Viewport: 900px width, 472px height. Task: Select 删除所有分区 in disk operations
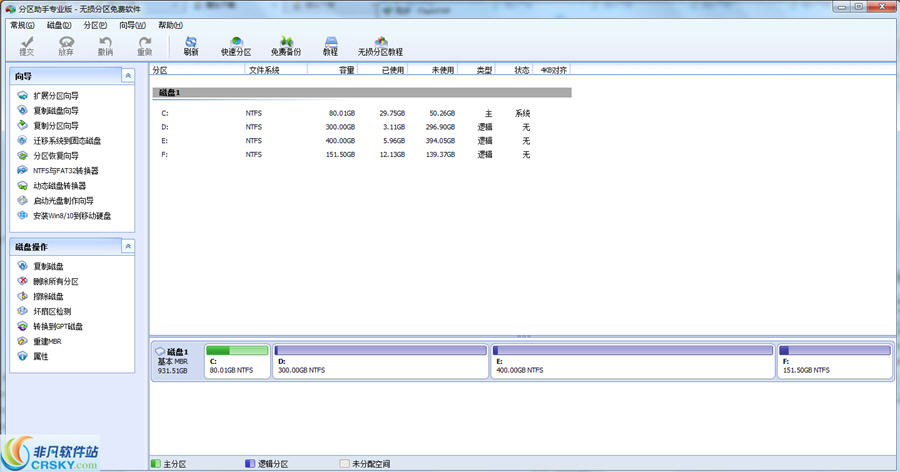55,282
